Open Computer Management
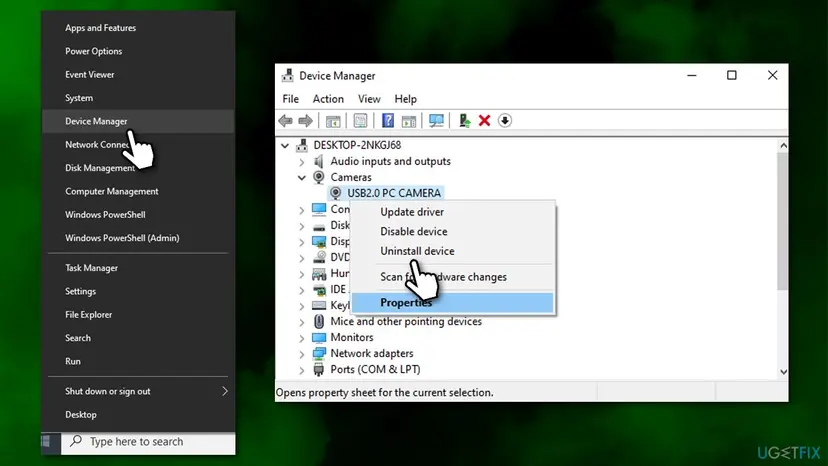This screenshot has height=466, width=828. pos(138,191)
